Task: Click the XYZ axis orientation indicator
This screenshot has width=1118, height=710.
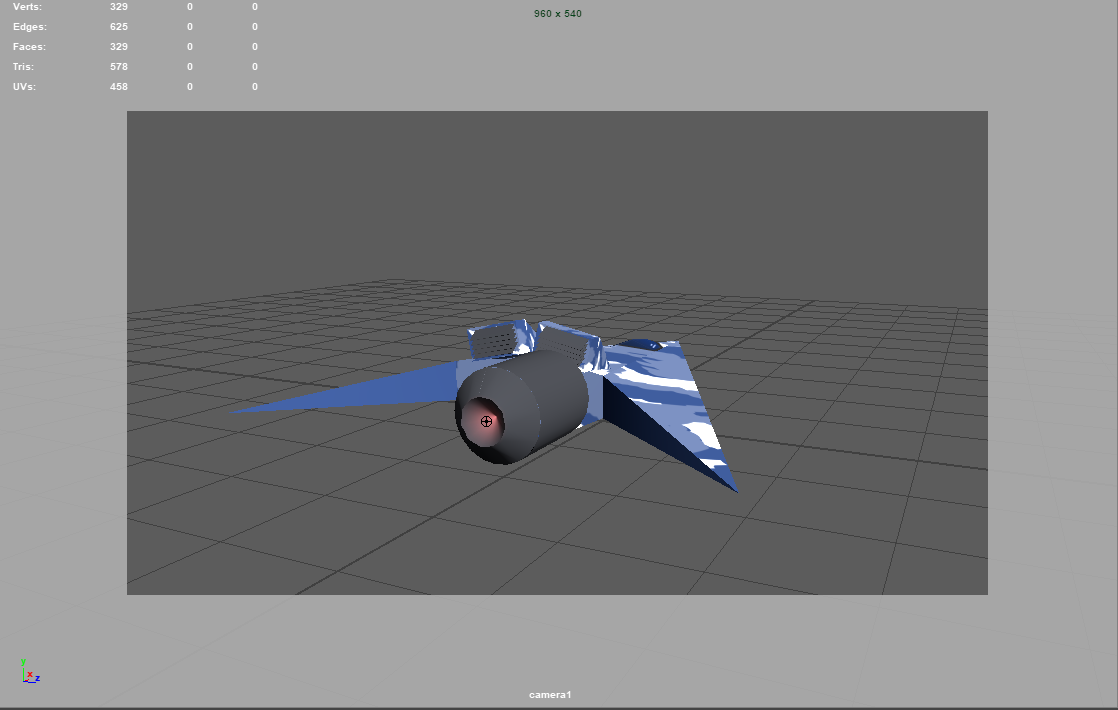Action: click(x=30, y=672)
